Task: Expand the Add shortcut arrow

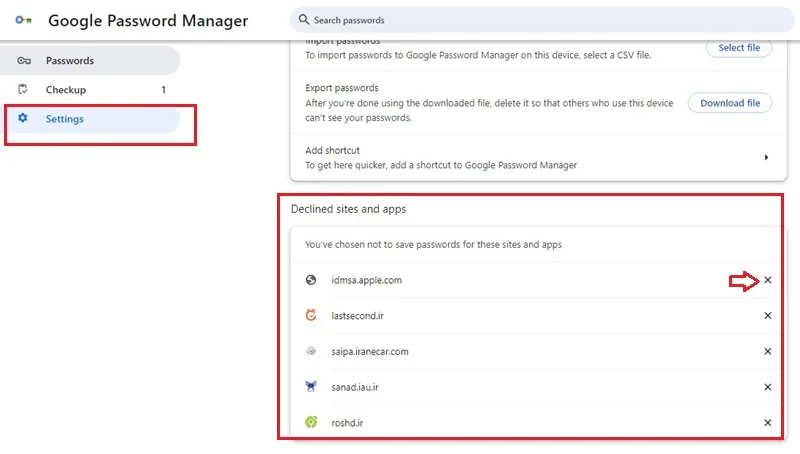Action: point(766,158)
